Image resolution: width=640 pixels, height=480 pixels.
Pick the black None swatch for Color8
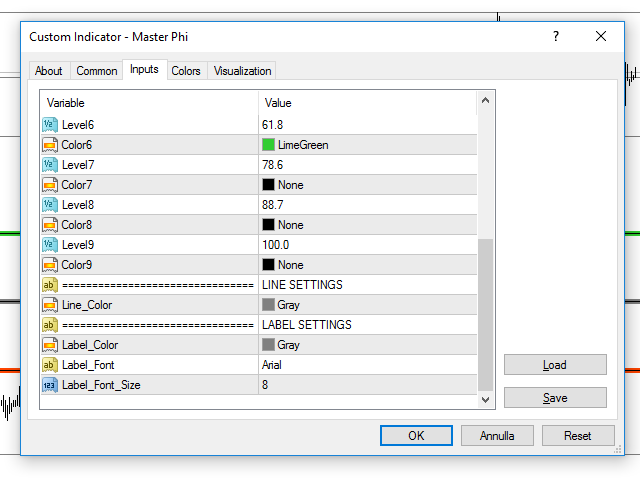tap(268, 225)
